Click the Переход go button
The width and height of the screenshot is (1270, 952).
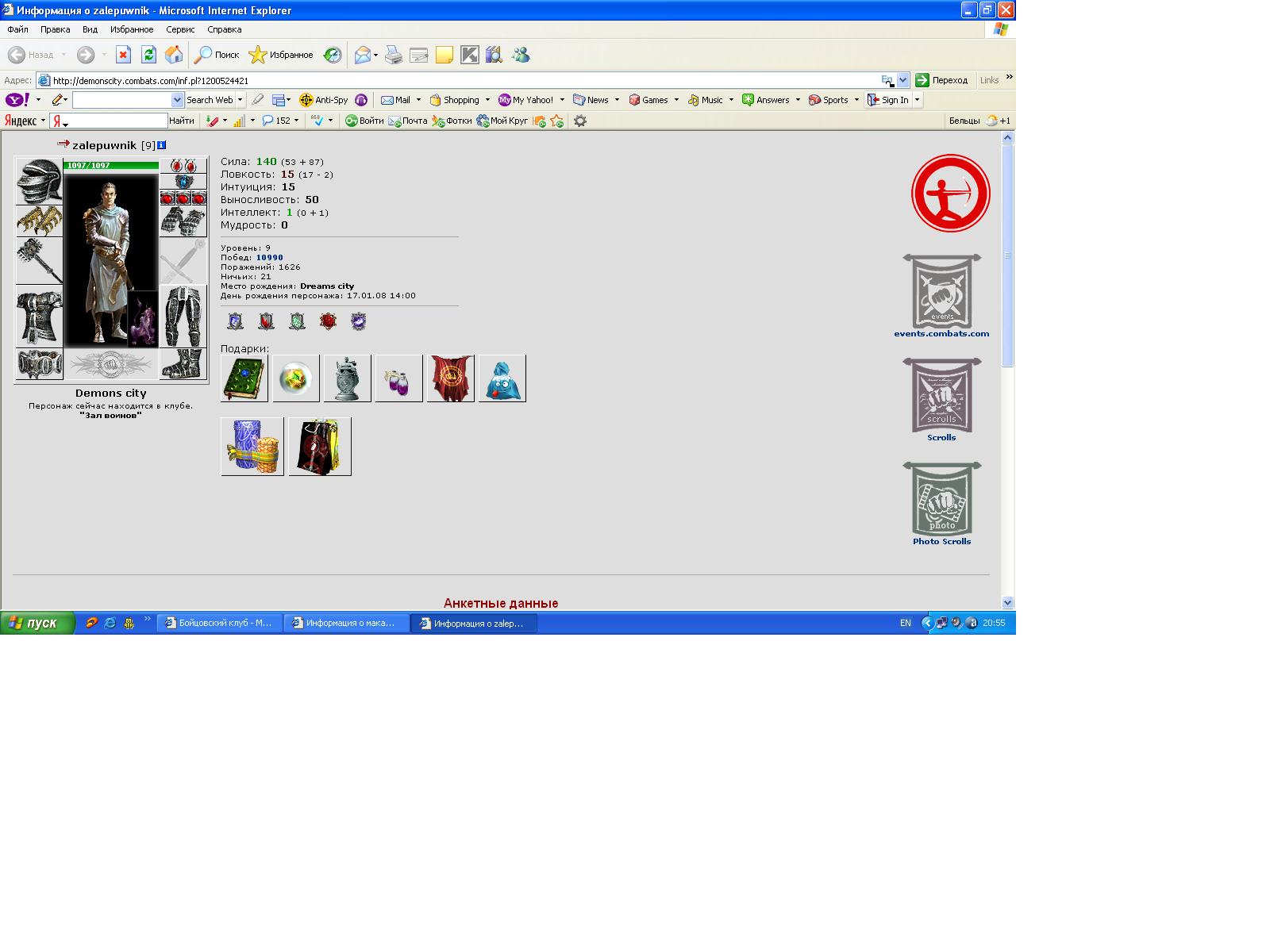pyautogui.click(x=942, y=80)
